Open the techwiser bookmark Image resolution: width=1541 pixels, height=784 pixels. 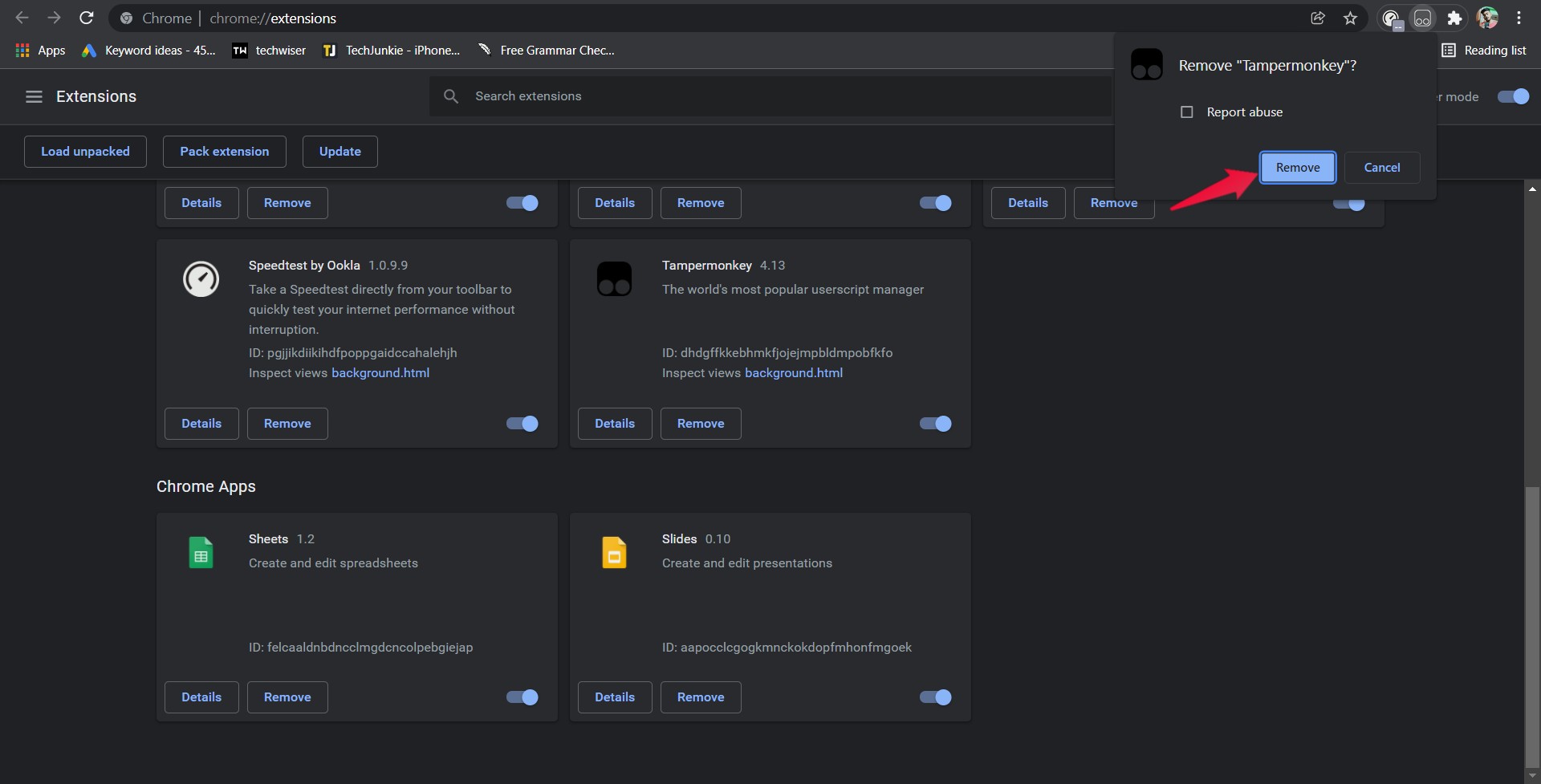269,50
